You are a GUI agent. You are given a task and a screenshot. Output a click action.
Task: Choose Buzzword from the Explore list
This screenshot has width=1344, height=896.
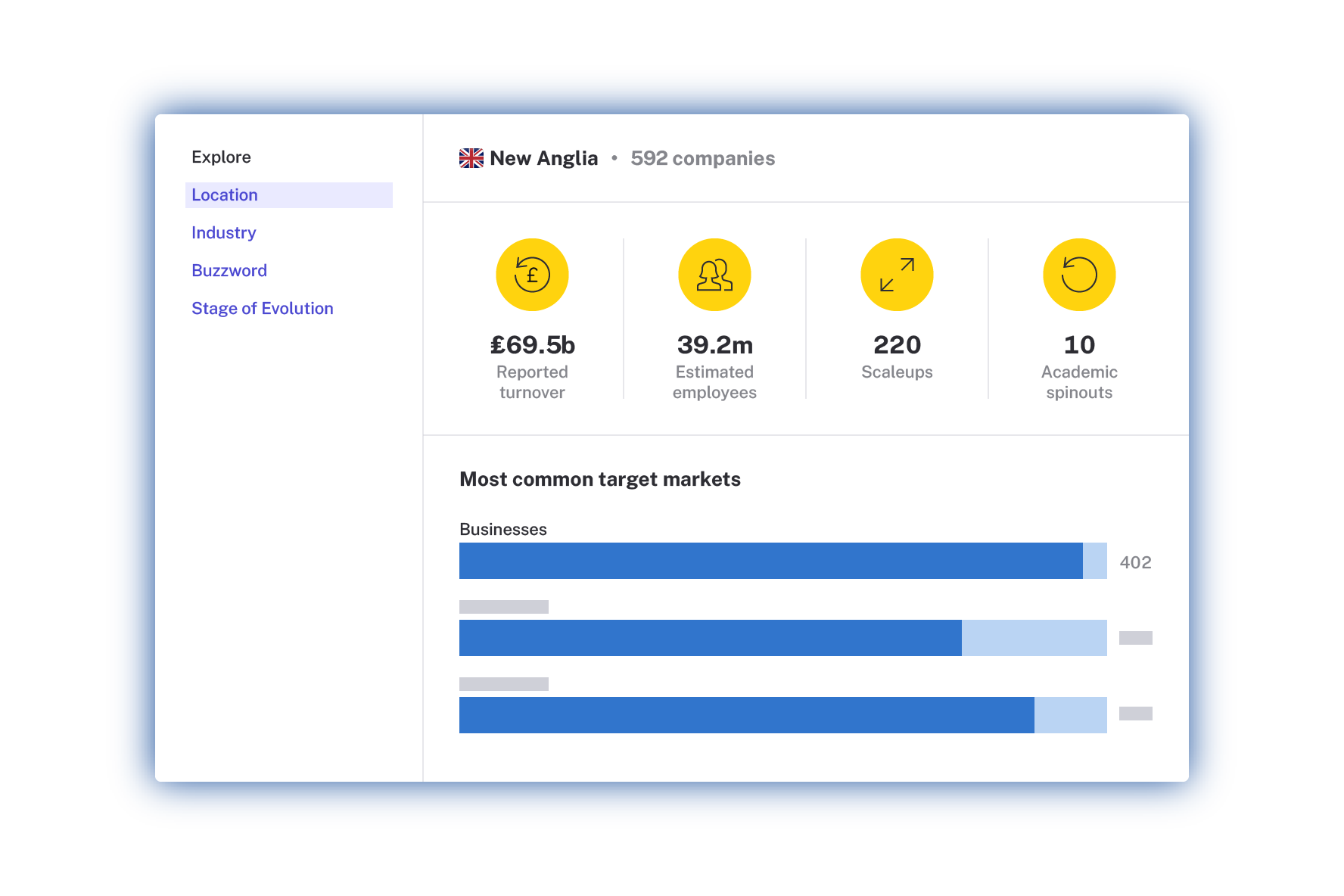click(229, 271)
